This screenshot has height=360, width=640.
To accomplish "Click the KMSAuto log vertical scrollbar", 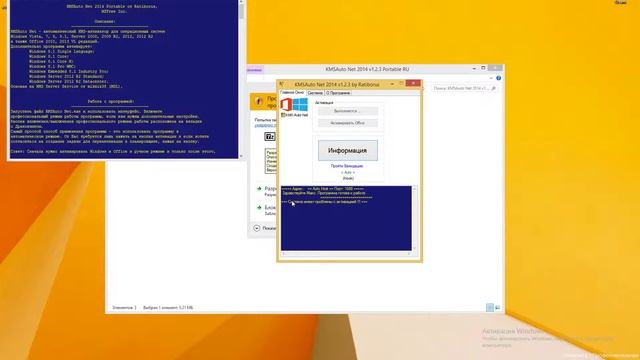I will 415,218.
